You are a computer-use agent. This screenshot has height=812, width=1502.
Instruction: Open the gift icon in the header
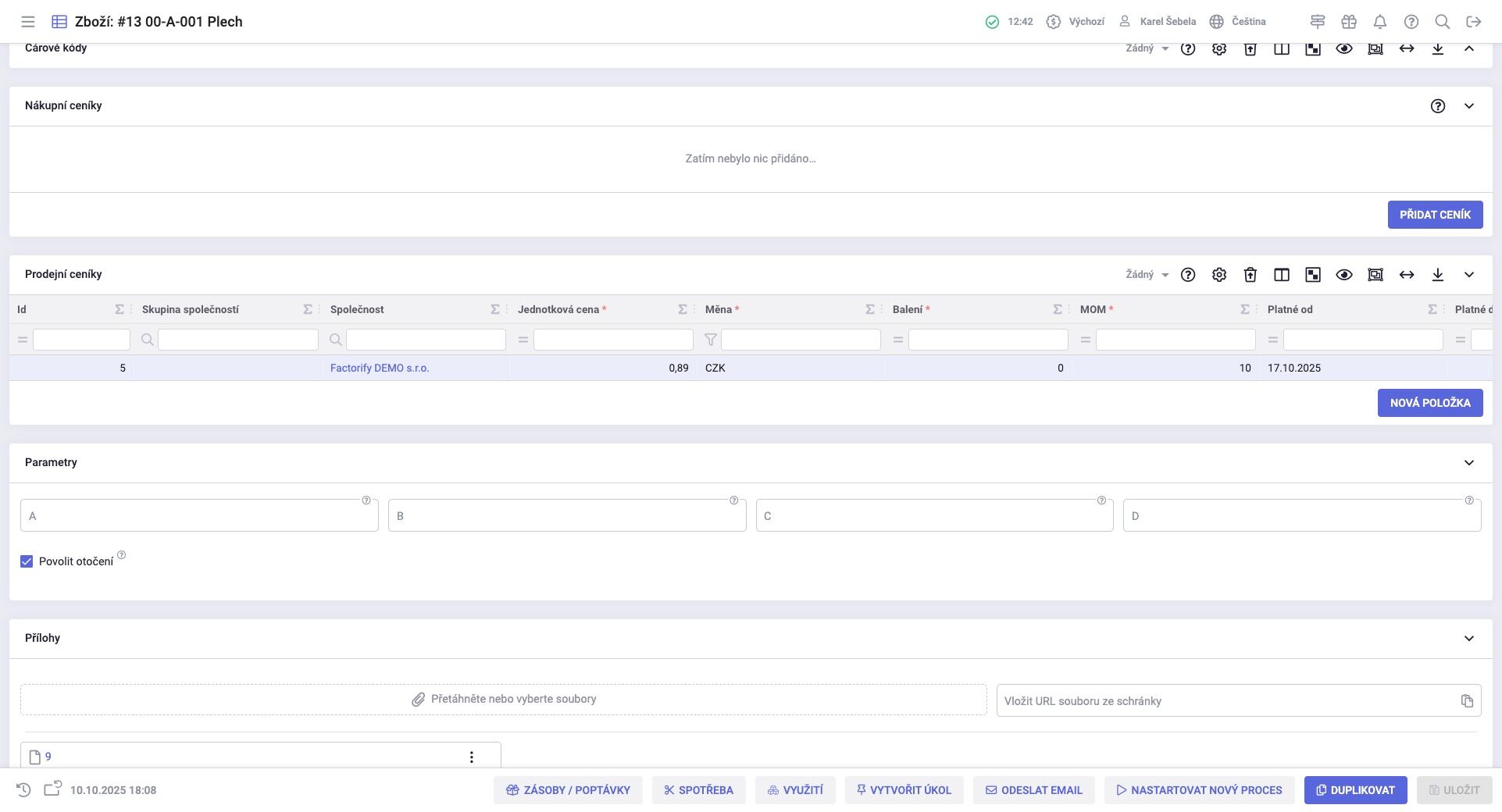click(1349, 22)
